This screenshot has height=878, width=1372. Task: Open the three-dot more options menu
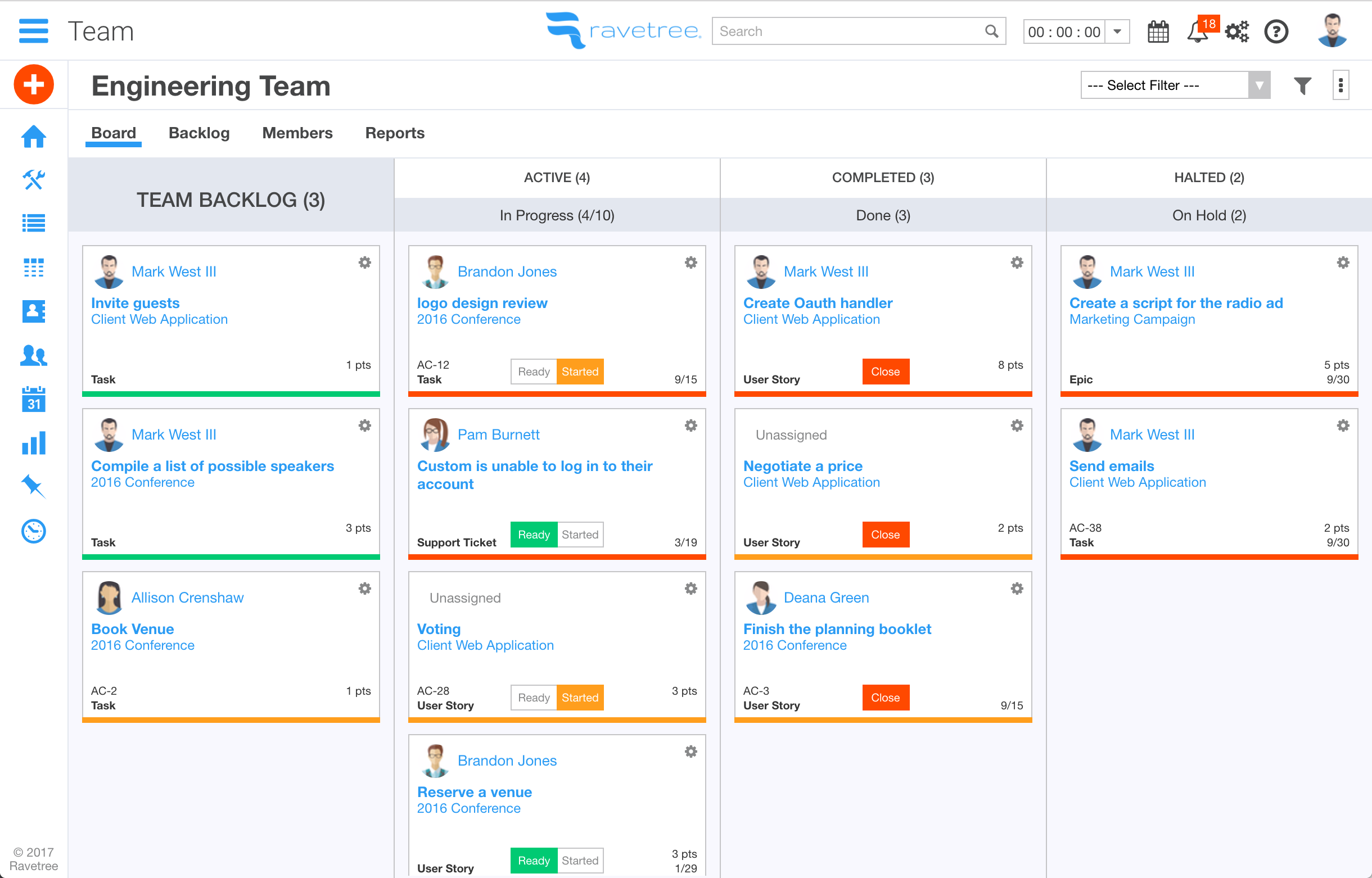(1340, 85)
